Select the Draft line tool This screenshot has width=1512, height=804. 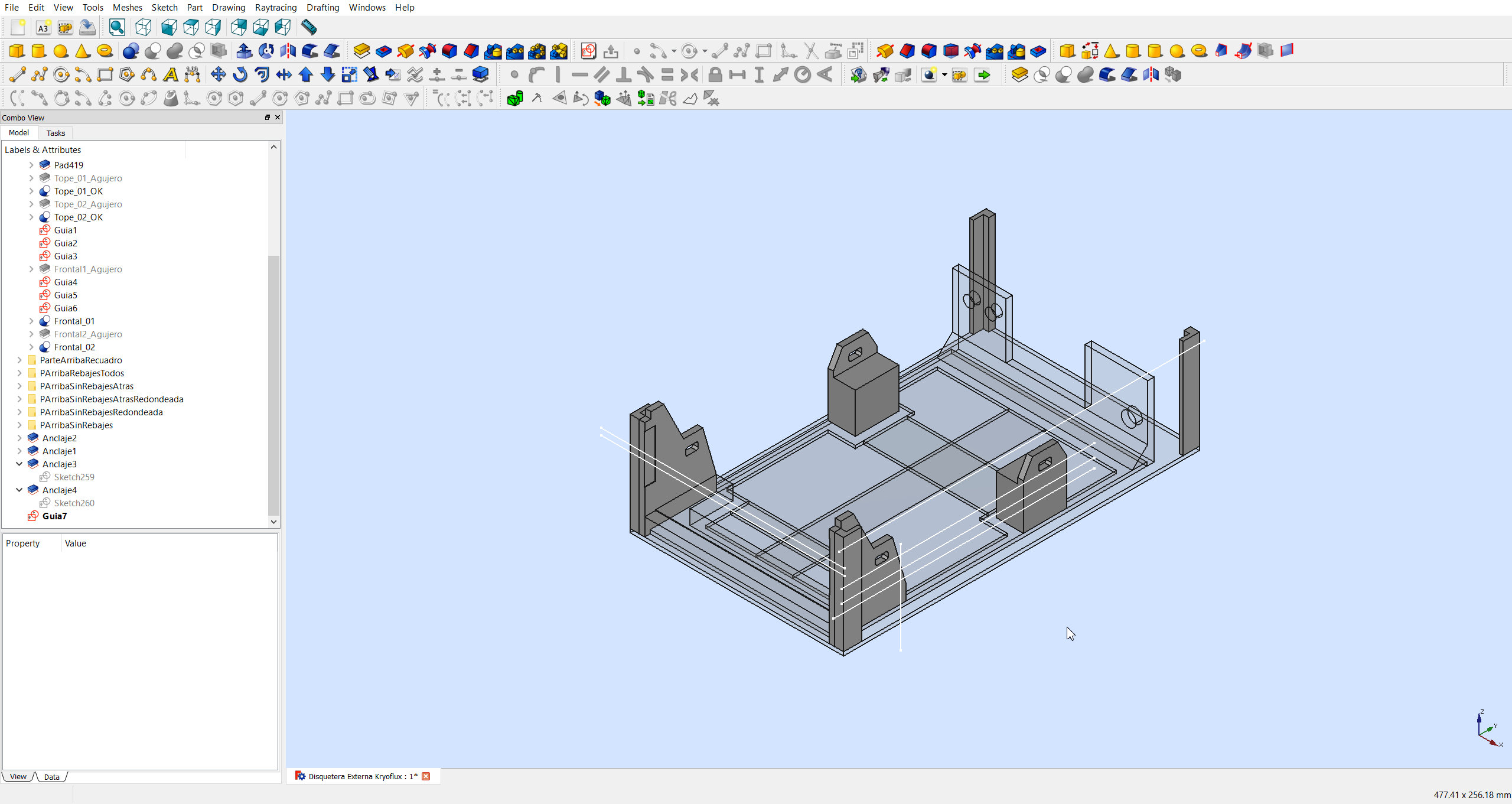coord(17,74)
